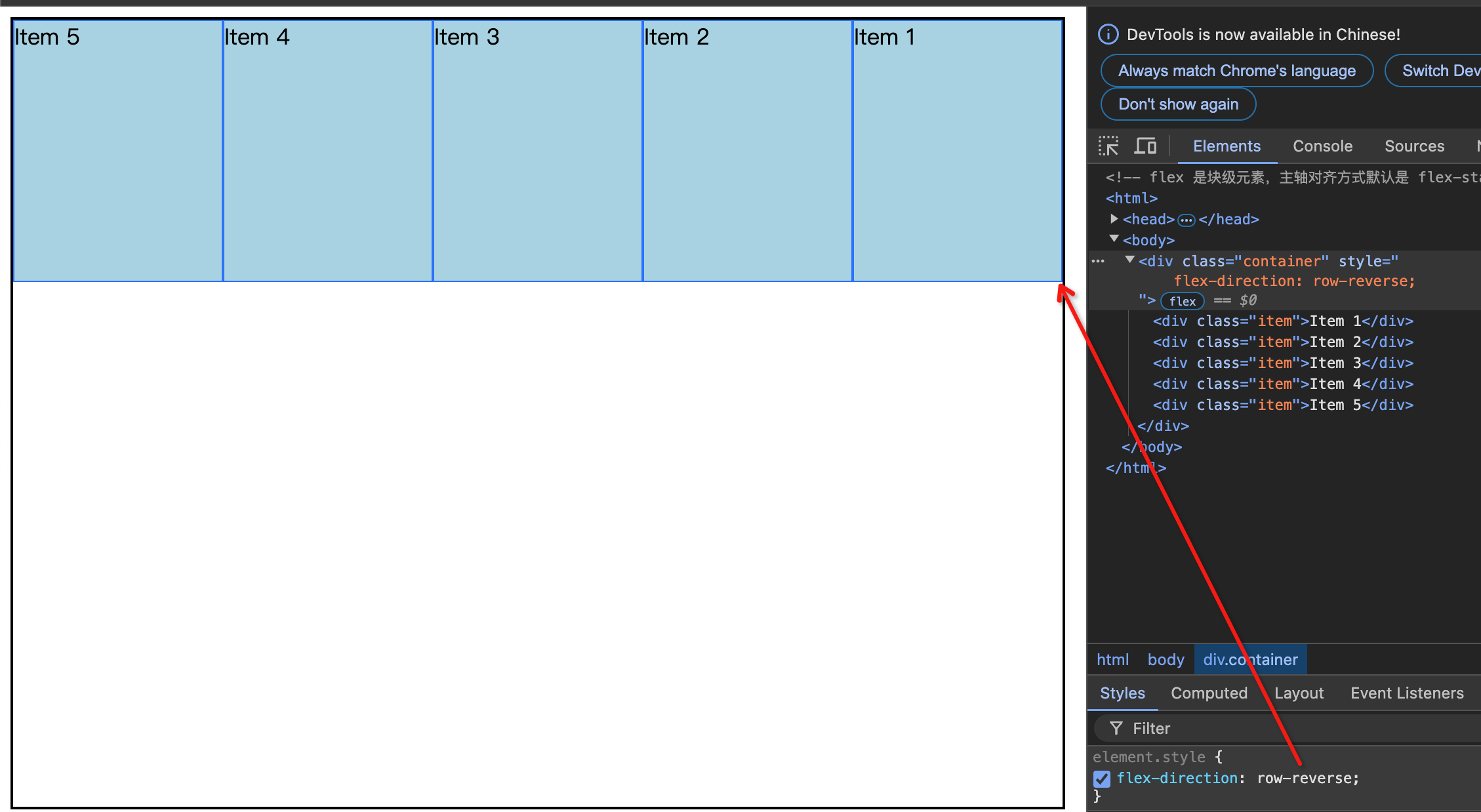Screen dimensions: 1481x812
Task: Click the filter funnel icon in Styles
Action: tap(1116, 728)
